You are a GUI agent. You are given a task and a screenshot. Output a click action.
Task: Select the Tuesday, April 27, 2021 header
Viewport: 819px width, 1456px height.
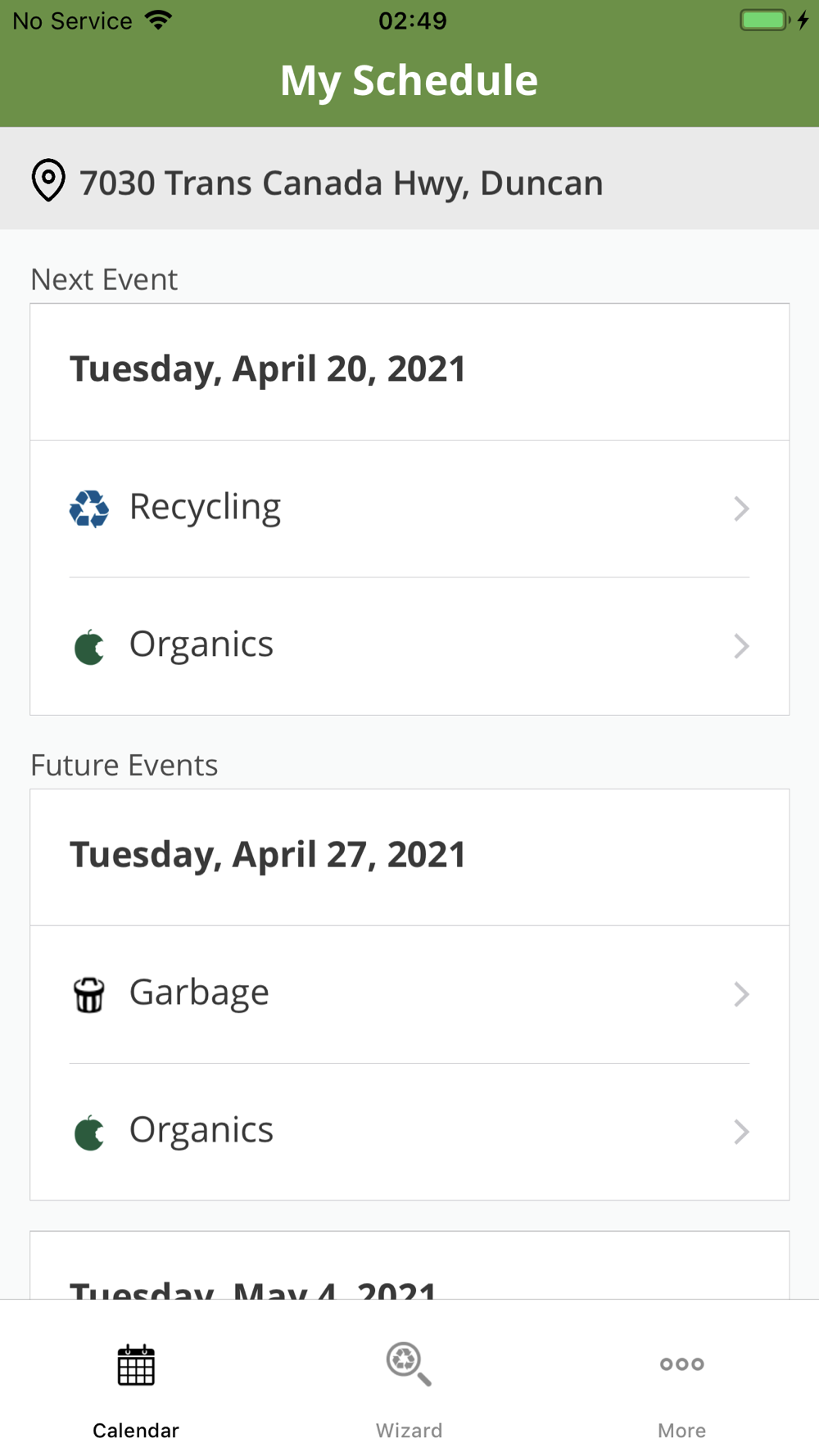pos(268,855)
